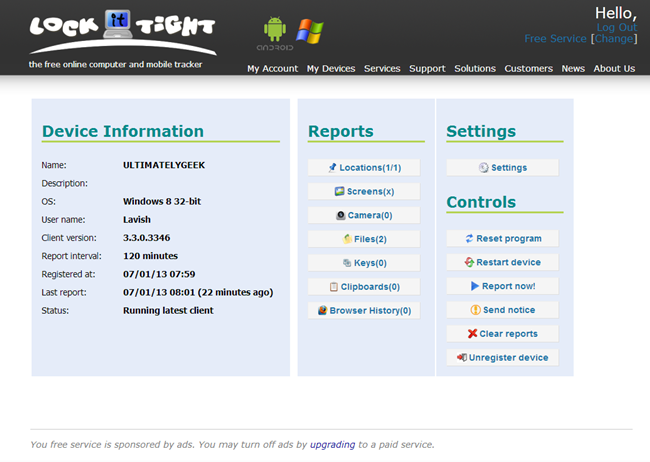Click the camera icon beside Camera(0)
650x462 pixels.
click(340, 215)
